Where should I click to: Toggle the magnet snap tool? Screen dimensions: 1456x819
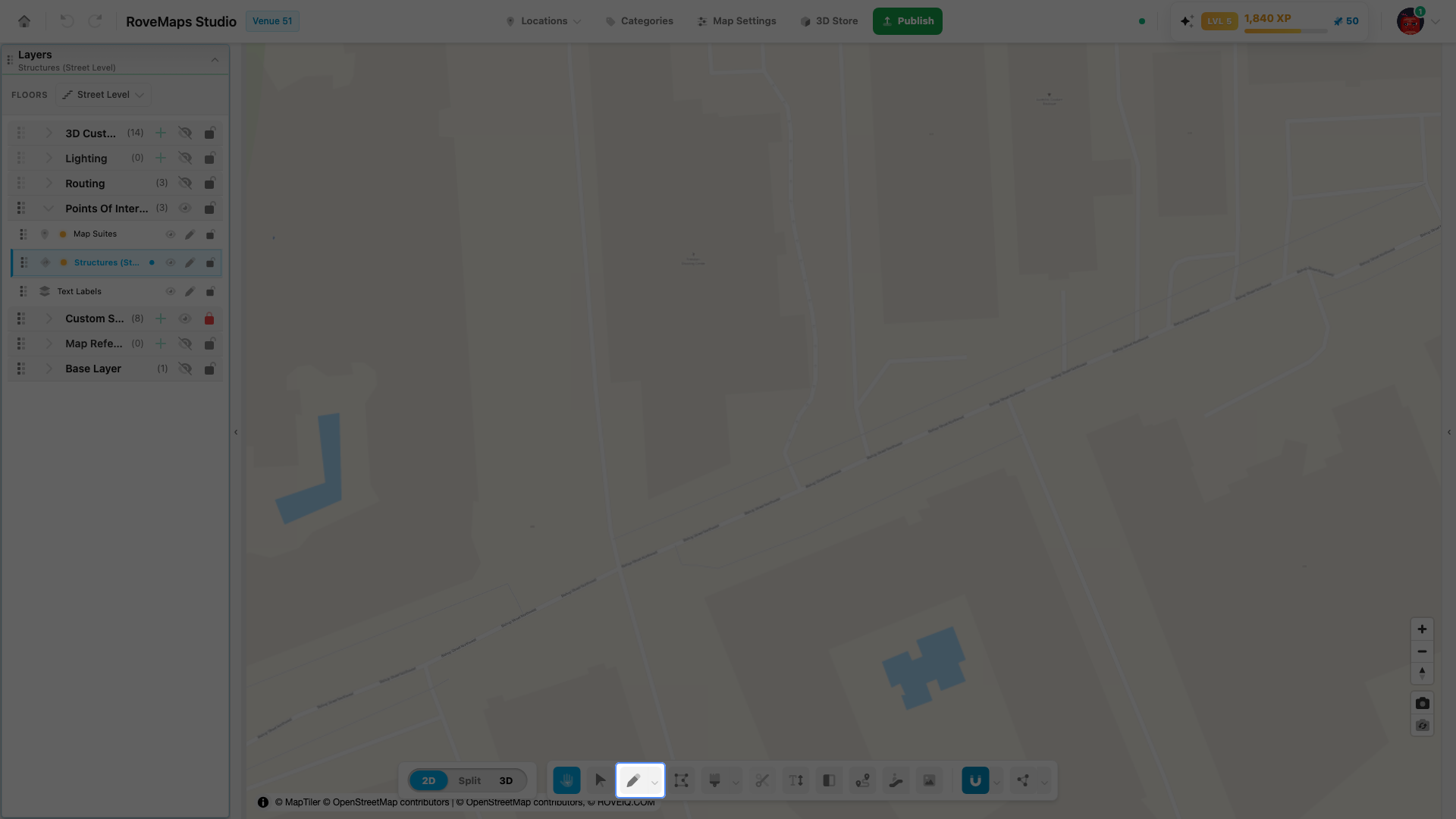click(975, 780)
